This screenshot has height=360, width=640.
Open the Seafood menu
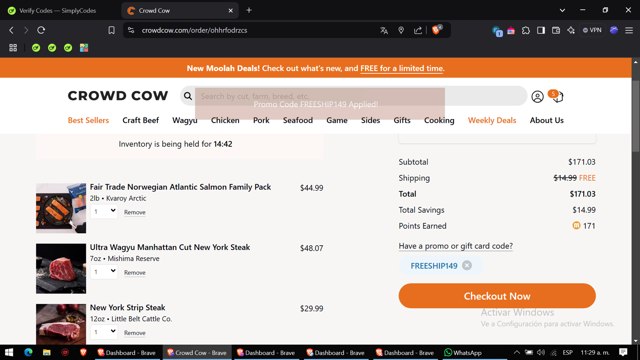click(x=298, y=120)
